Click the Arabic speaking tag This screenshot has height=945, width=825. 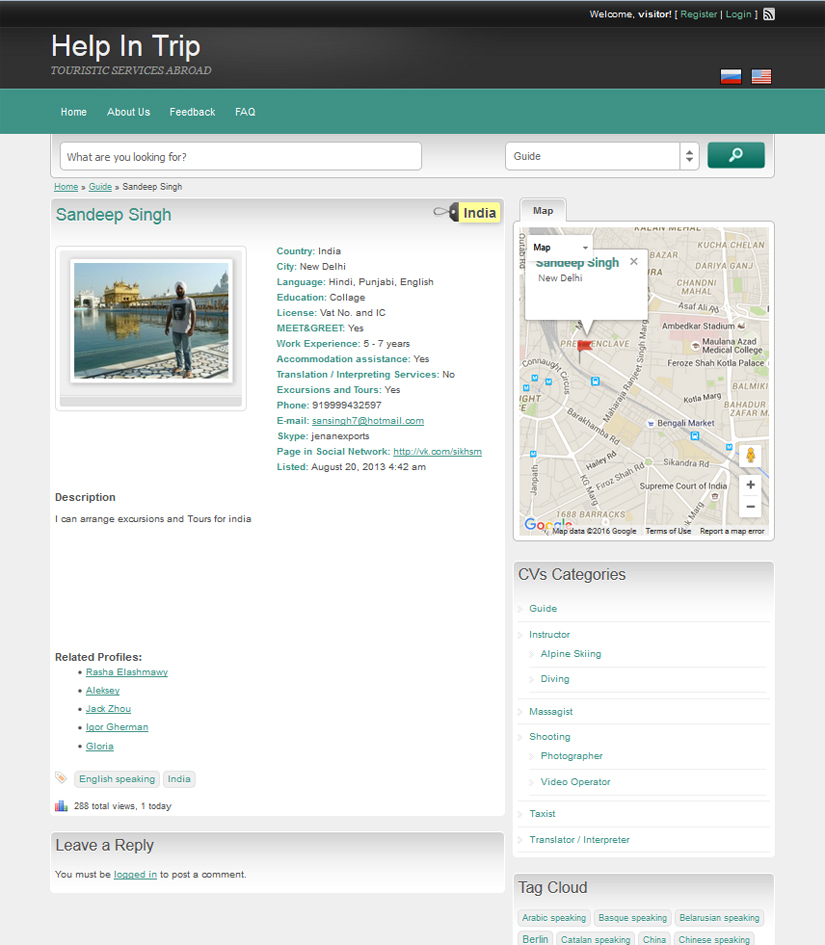coord(554,918)
